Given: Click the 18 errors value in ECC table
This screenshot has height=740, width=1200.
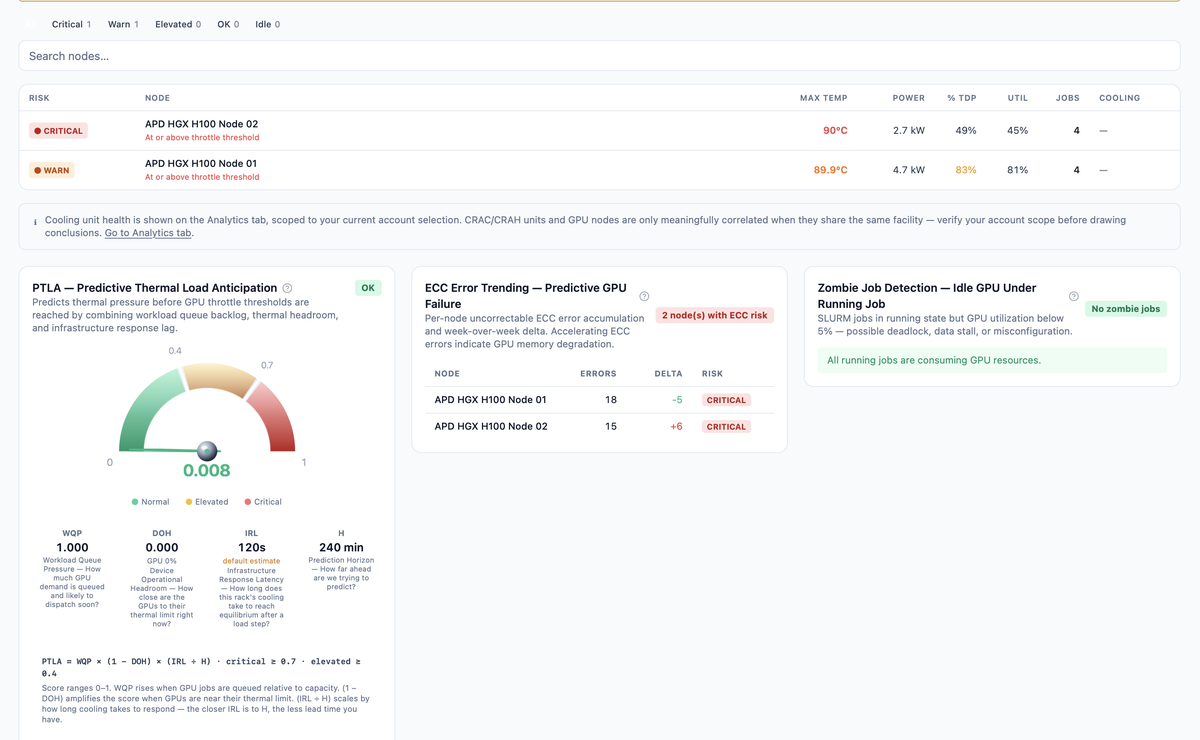Looking at the screenshot, I should point(611,400).
